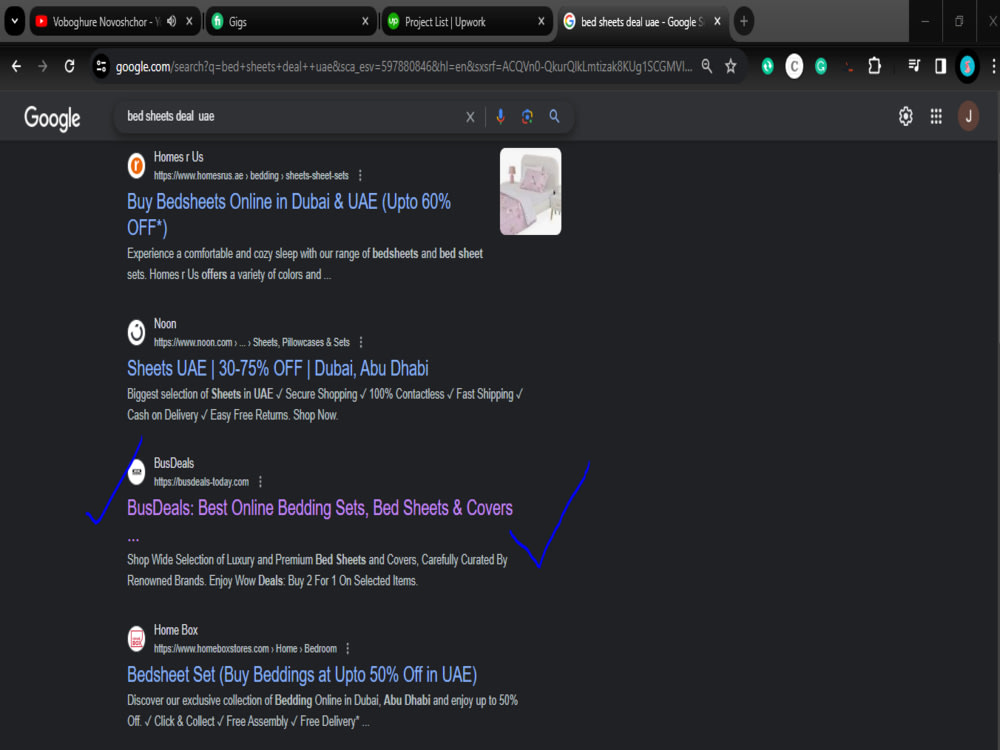Open the Google apps grid
The height and width of the screenshot is (750, 1000).
[936, 117]
